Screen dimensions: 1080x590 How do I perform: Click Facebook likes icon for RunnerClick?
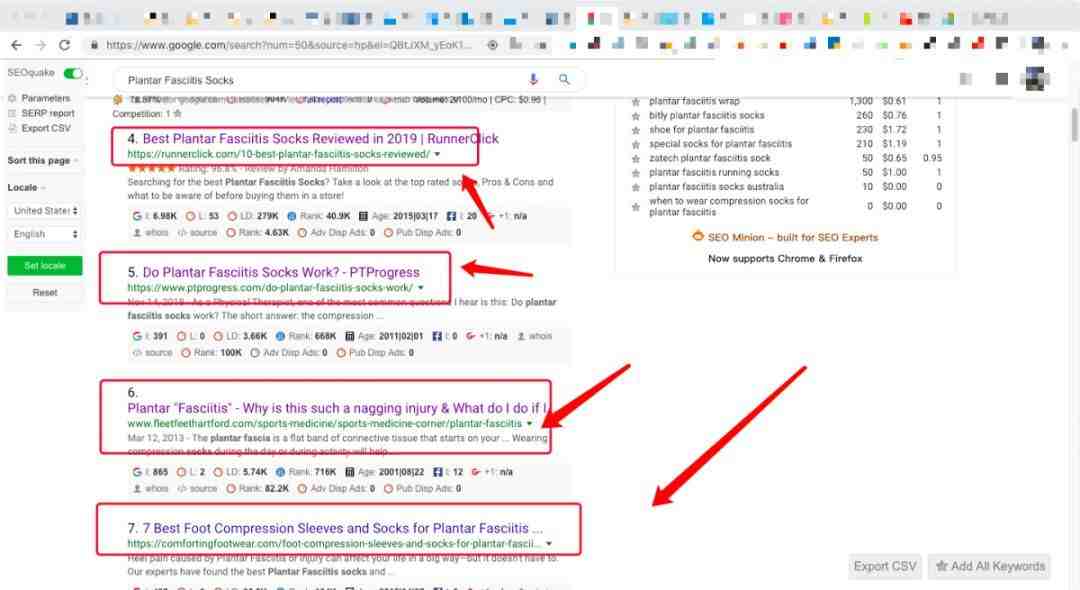451,216
